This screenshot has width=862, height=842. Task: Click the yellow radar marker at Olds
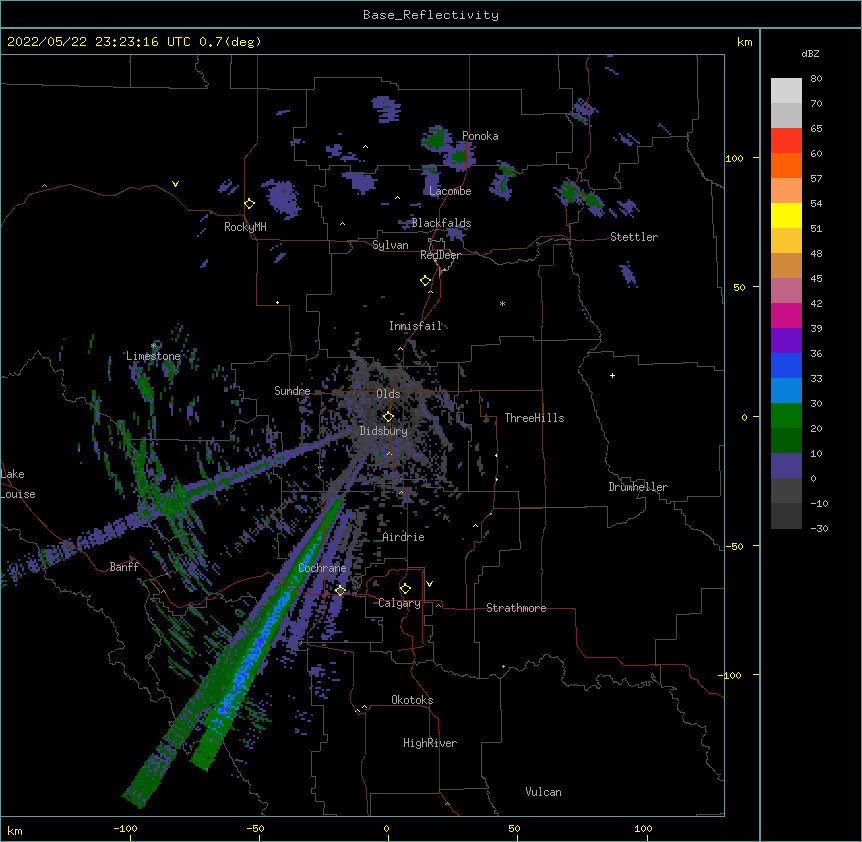coord(388,417)
